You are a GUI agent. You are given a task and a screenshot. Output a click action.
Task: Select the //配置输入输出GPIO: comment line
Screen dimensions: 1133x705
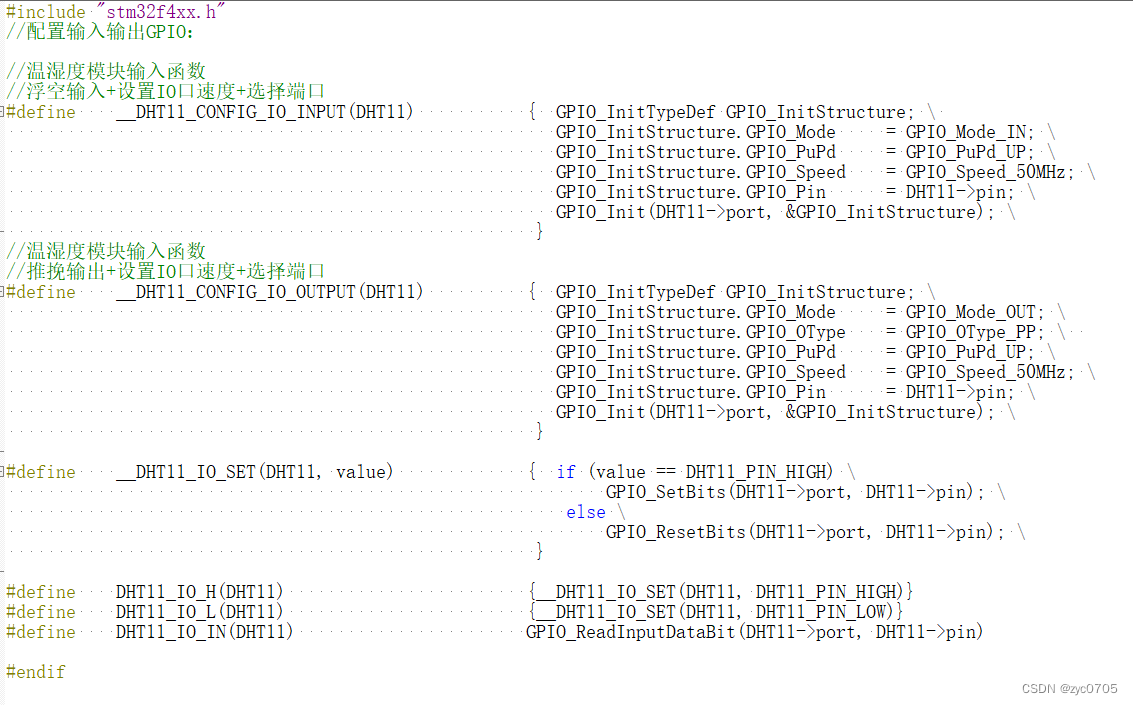click(100, 32)
